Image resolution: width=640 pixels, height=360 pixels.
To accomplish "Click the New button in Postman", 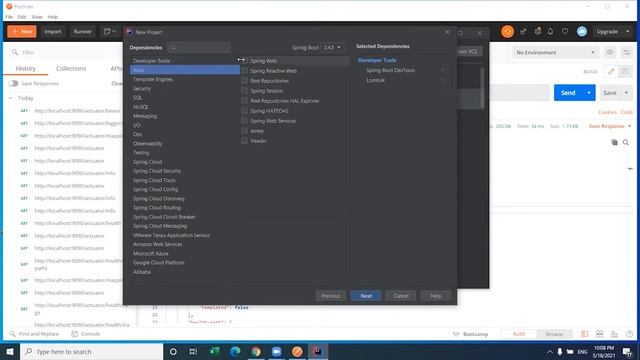I will (x=22, y=31).
